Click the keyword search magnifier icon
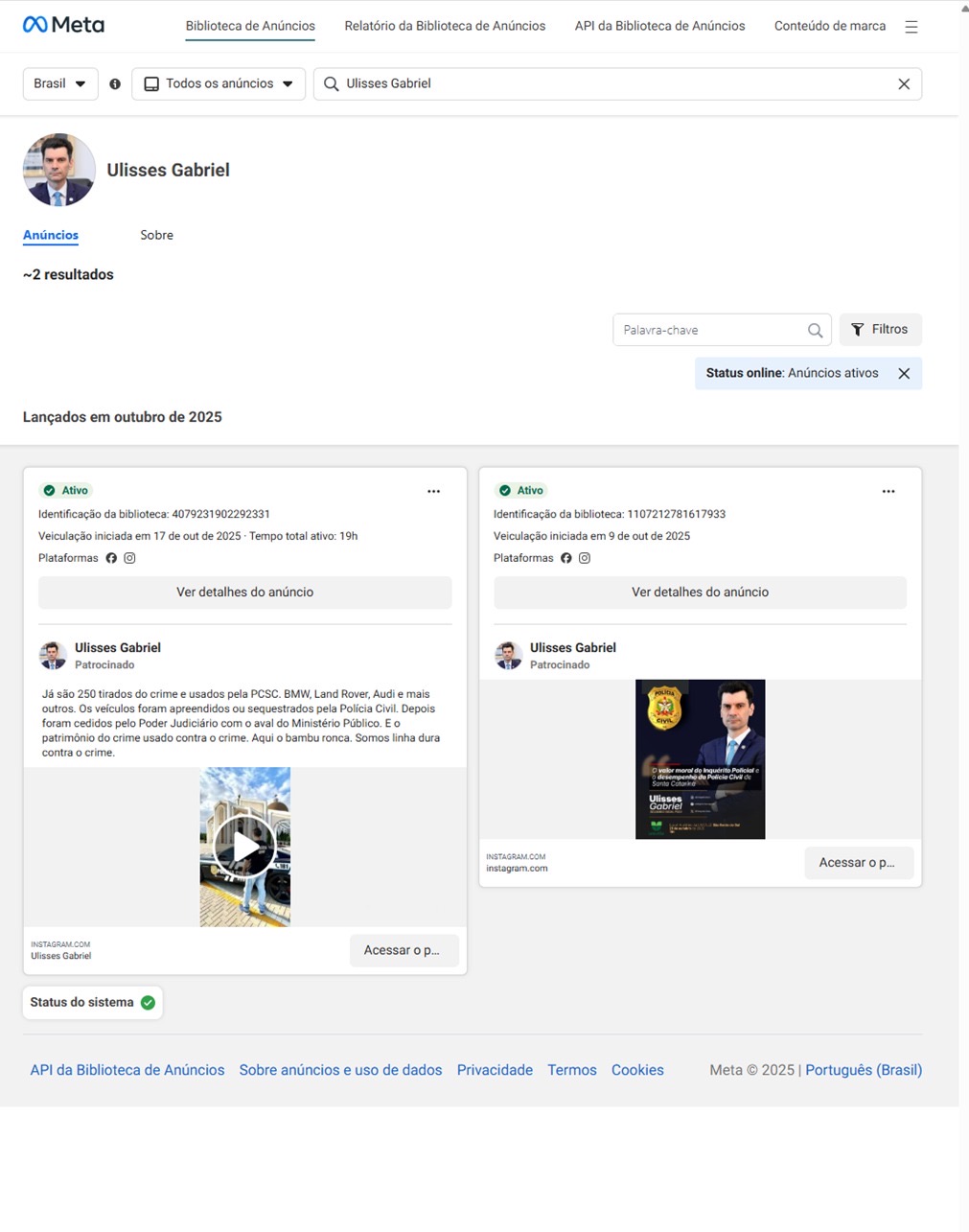Screen dimensions: 969x1232 pos(815,330)
